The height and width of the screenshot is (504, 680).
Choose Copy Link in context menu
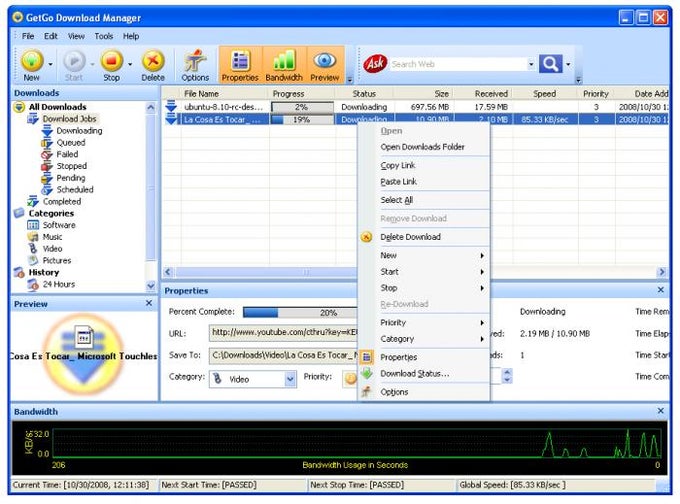(x=424, y=165)
